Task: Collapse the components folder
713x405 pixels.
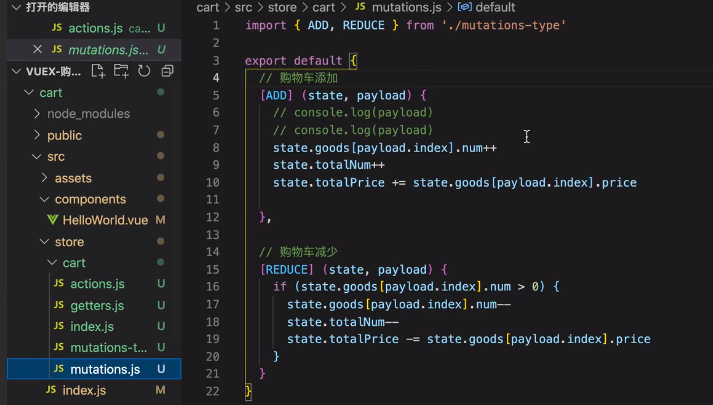Action: point(45,199)
